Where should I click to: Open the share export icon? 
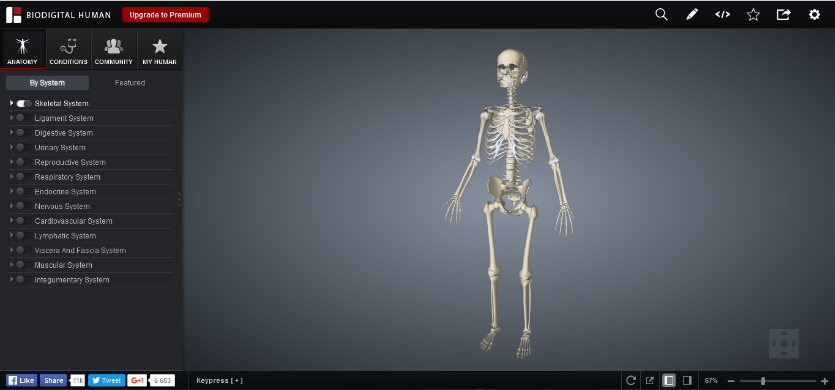click(783, 15)
